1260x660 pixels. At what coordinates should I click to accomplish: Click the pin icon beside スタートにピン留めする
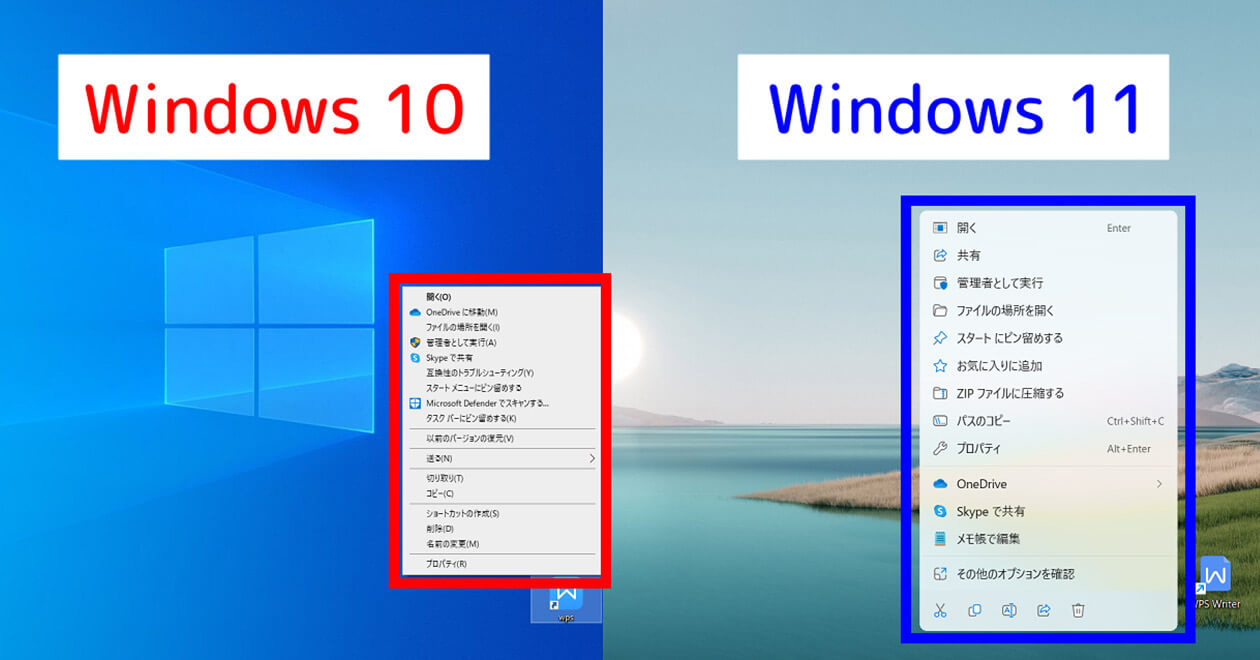point(939,338)
